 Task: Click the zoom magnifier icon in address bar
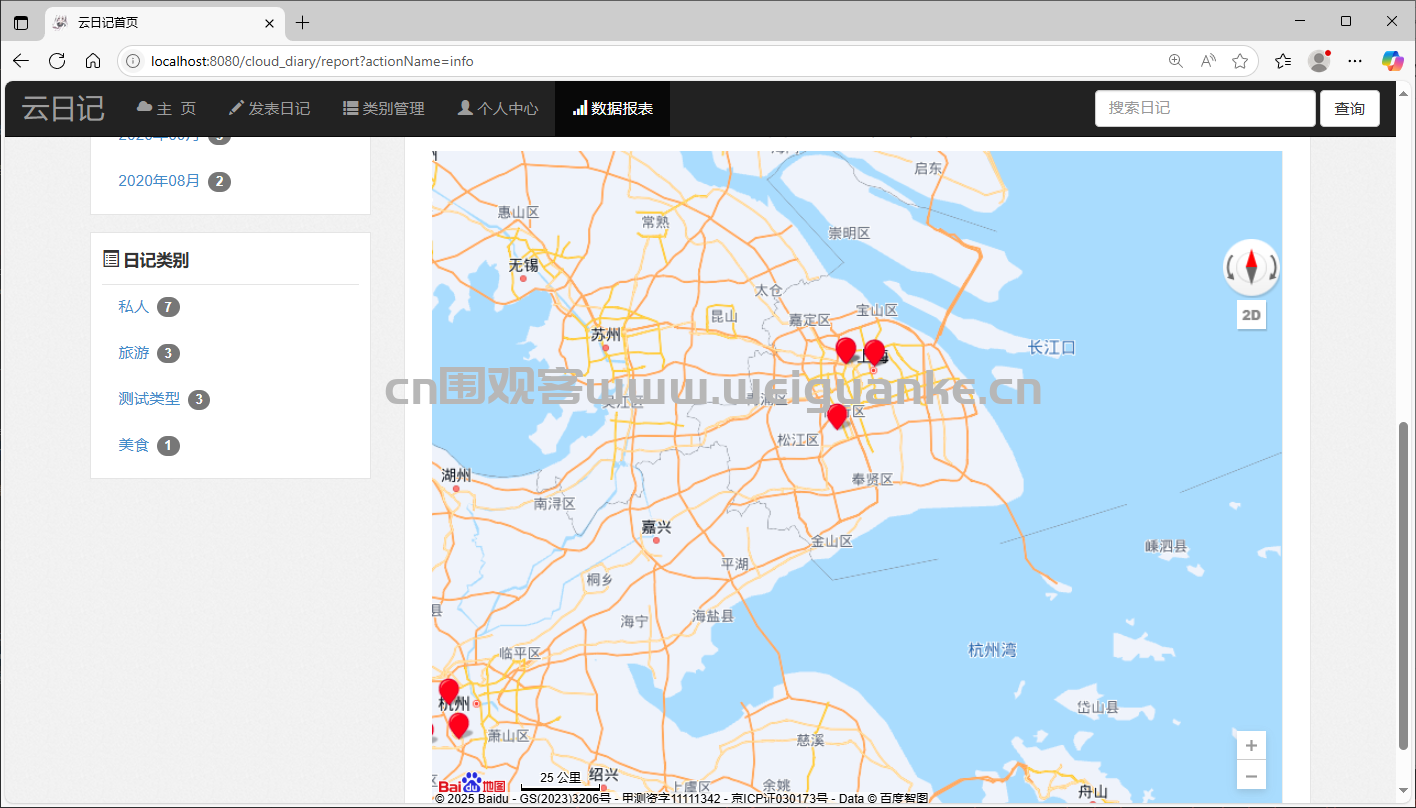coord(1176,61)
